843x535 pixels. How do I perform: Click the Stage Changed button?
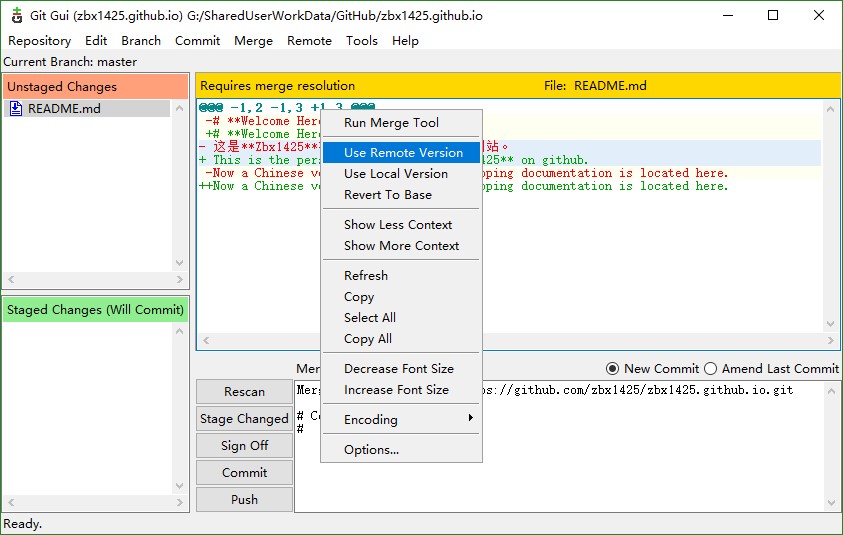click(x=244, y=418)
